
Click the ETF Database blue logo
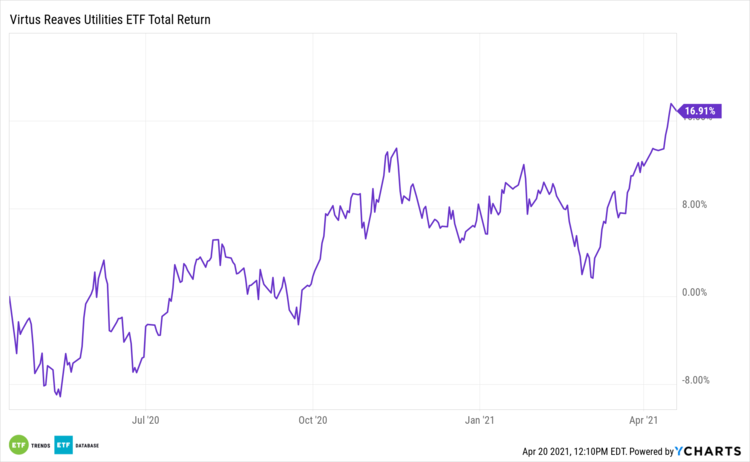coord(64,444)
